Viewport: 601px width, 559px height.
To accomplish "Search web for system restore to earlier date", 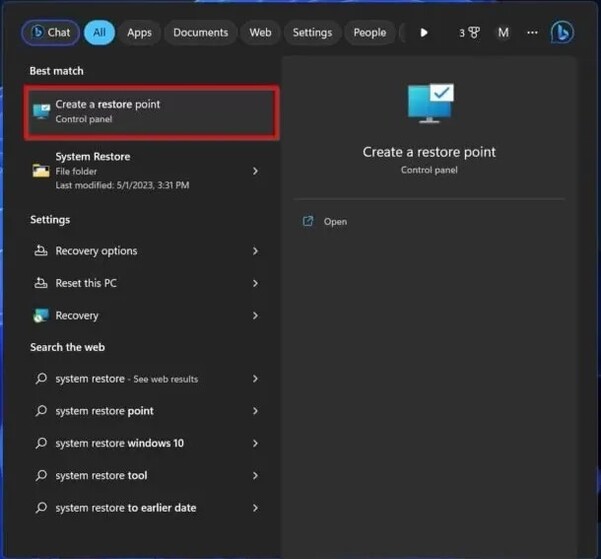I will pos(152,508).
